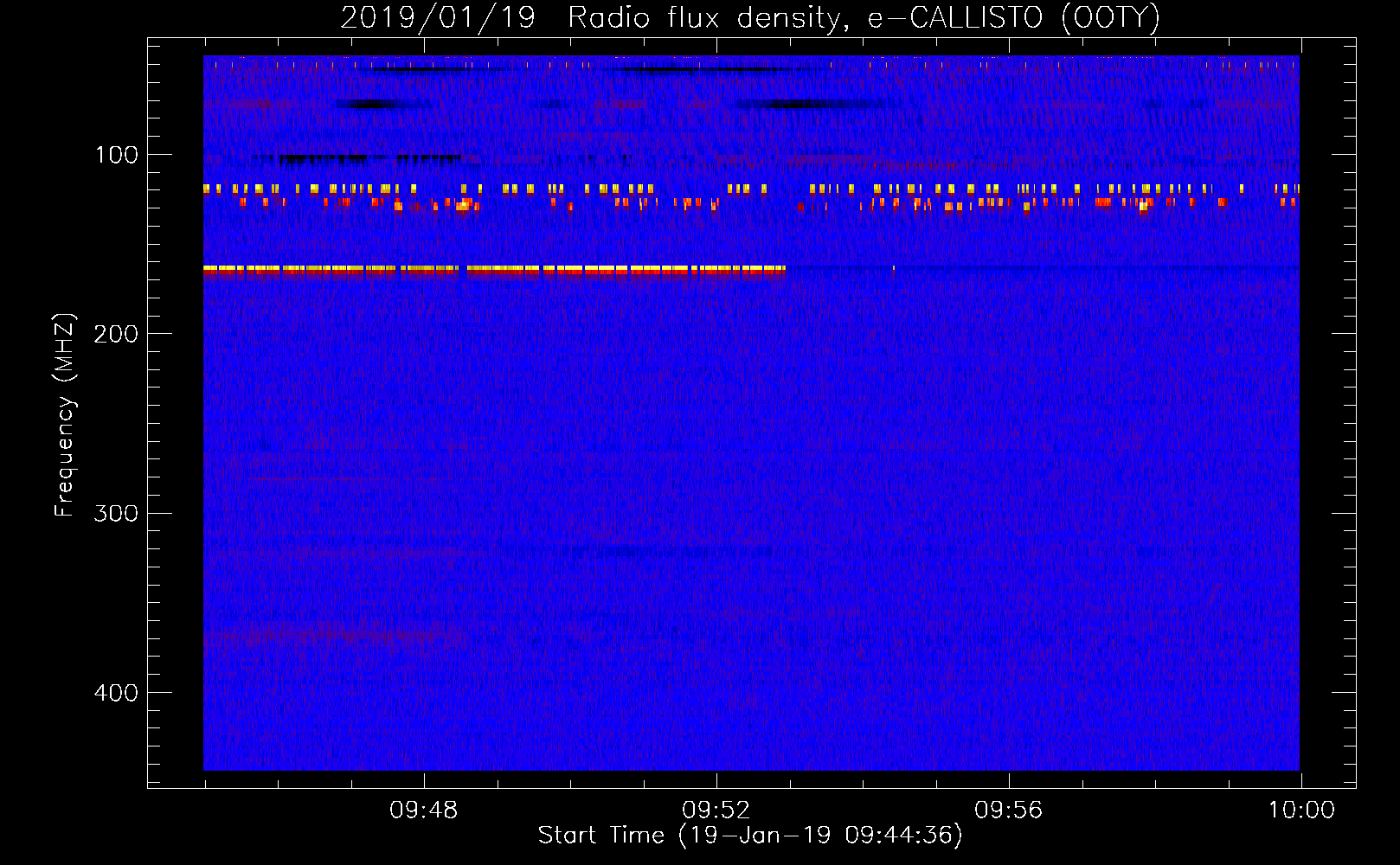Click the "Frequency (MHZ)" axis label
Image resolution: width=1400 pixels, height=865 pixels.
click(65, 415)
